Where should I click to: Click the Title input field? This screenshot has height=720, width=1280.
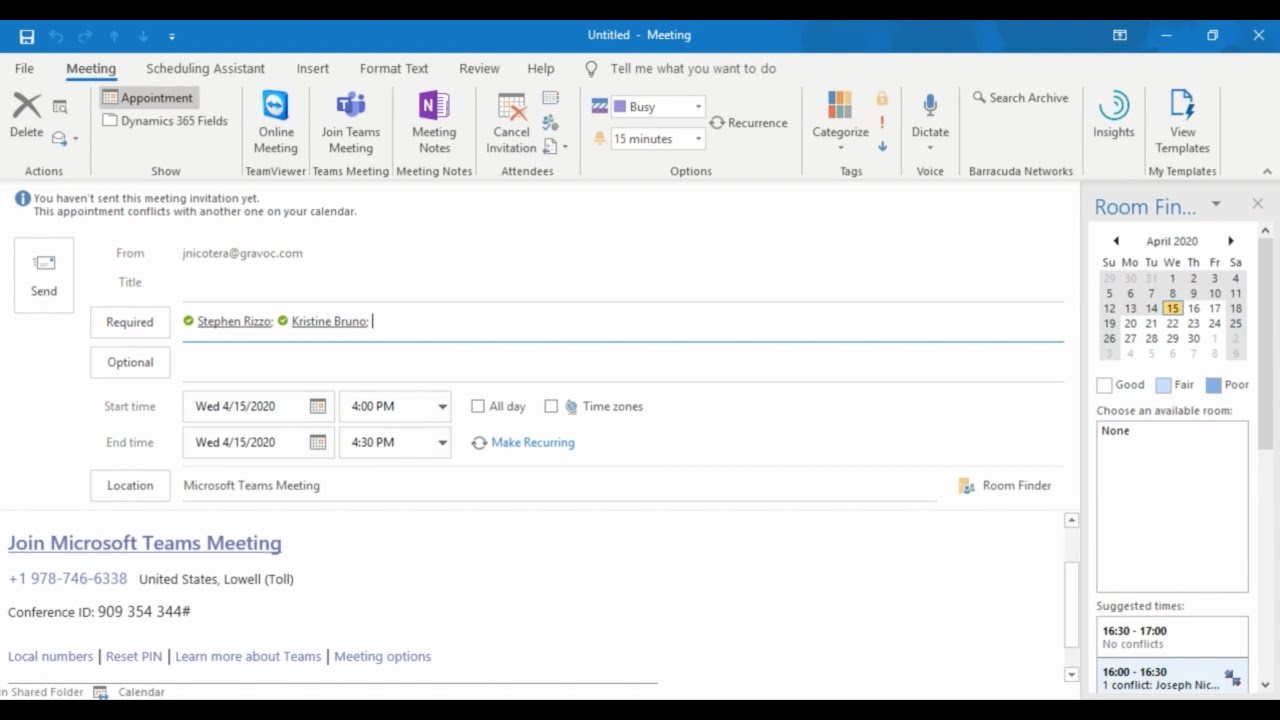622,283
